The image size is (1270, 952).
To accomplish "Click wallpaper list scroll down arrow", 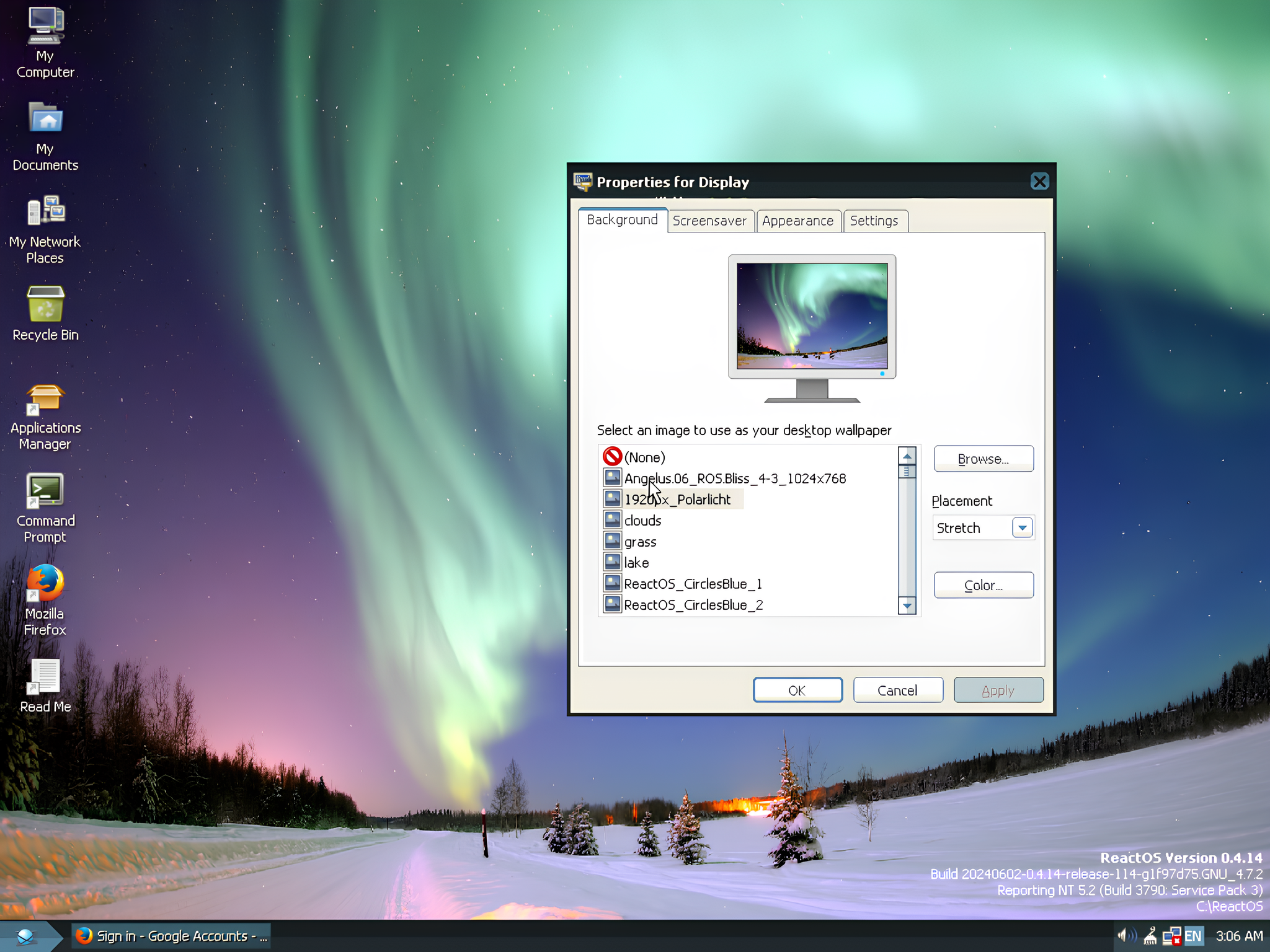I will [x=907, y=606].
